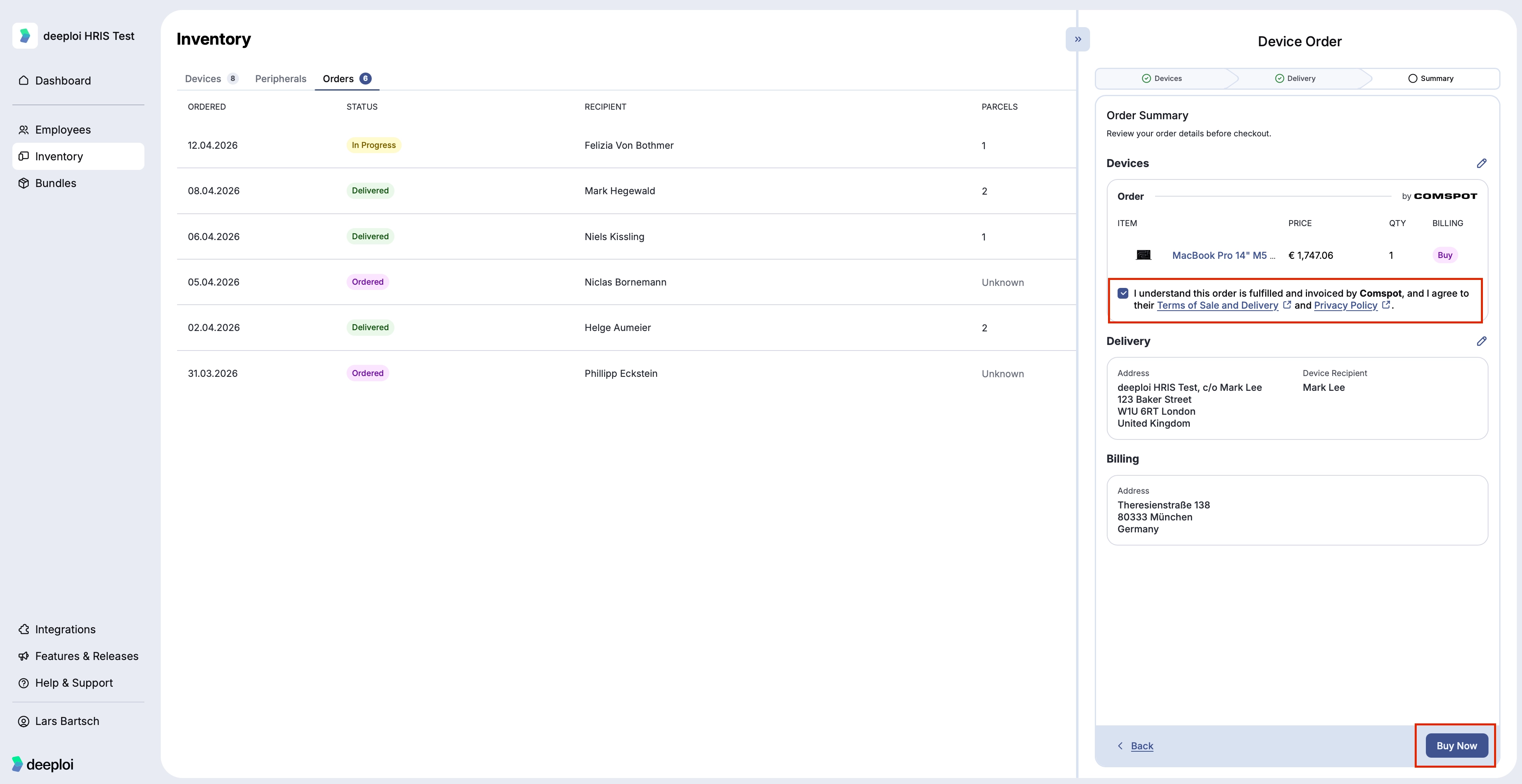Open order for Felizia Von Bothmer
The height and width of the screenshot is (784, 1522).
pos(626,145)
